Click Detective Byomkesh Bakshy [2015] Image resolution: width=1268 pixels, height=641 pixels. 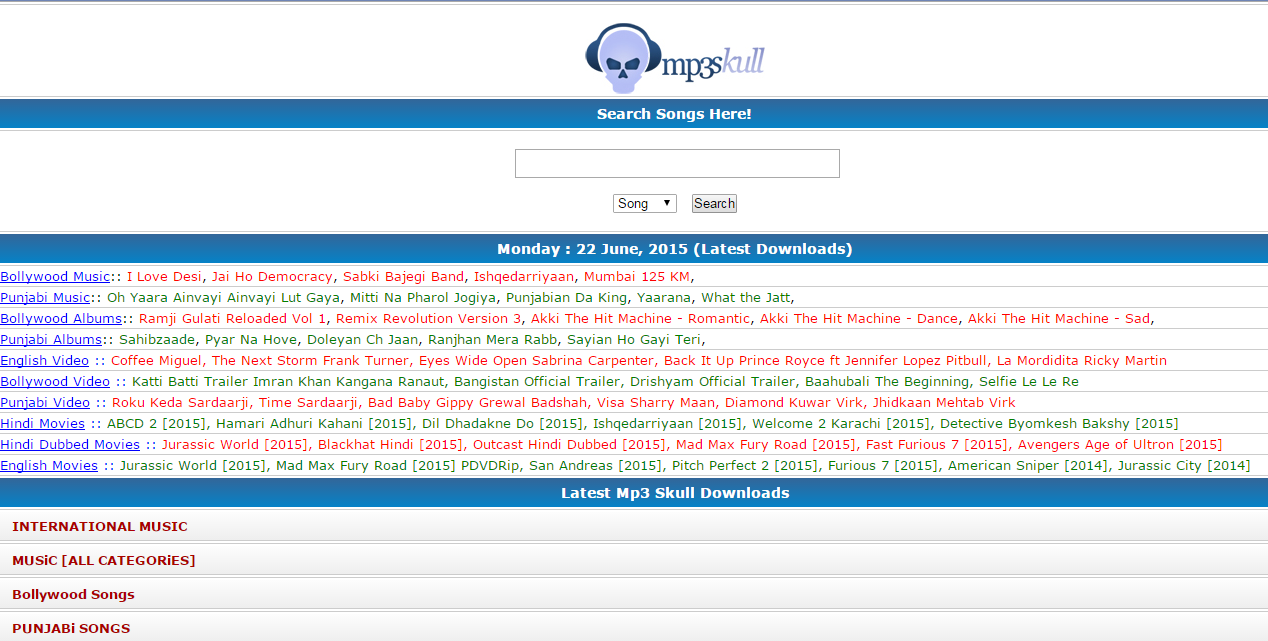[x=1059, y=423]
